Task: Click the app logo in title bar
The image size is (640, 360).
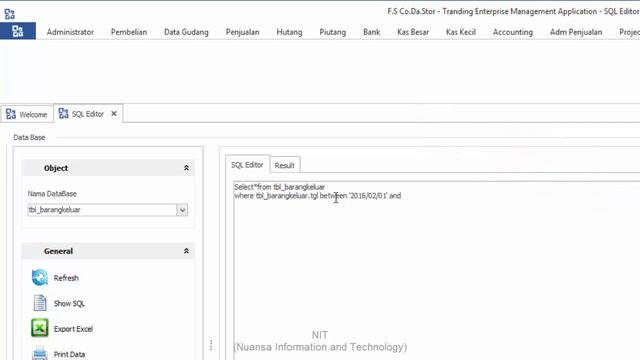Action: coord(9,14)
